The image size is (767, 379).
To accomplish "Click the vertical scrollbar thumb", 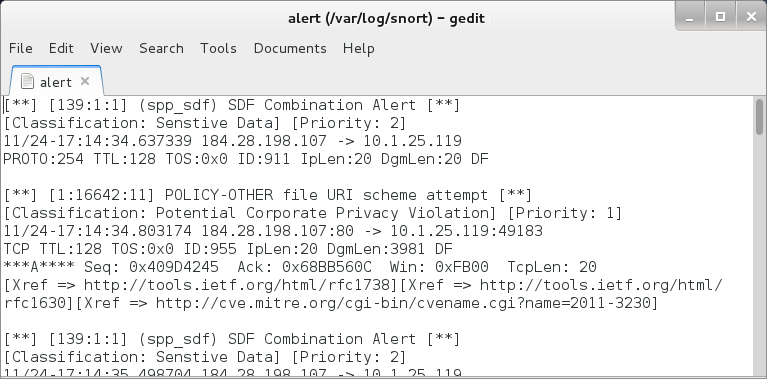I will 759,116.
